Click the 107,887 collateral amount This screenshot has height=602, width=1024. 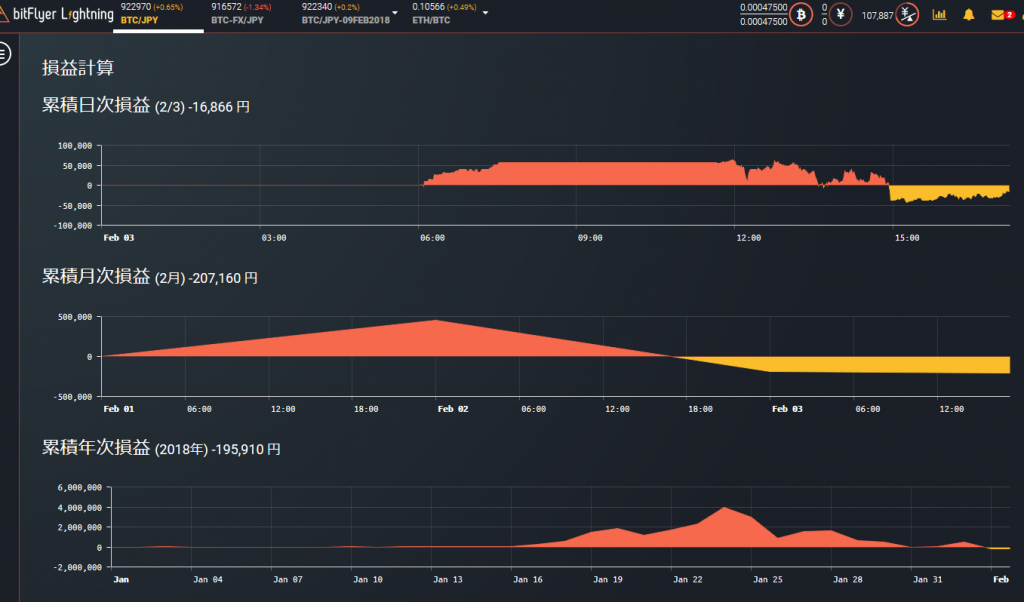click(876, 16)
